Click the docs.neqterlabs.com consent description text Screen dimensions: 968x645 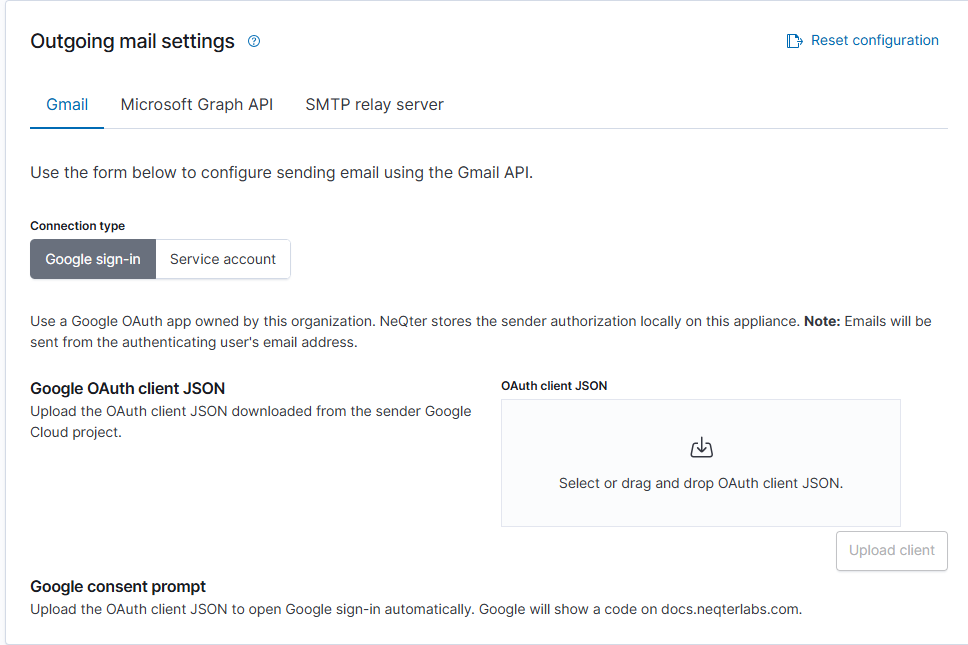(x=416, y=609)
